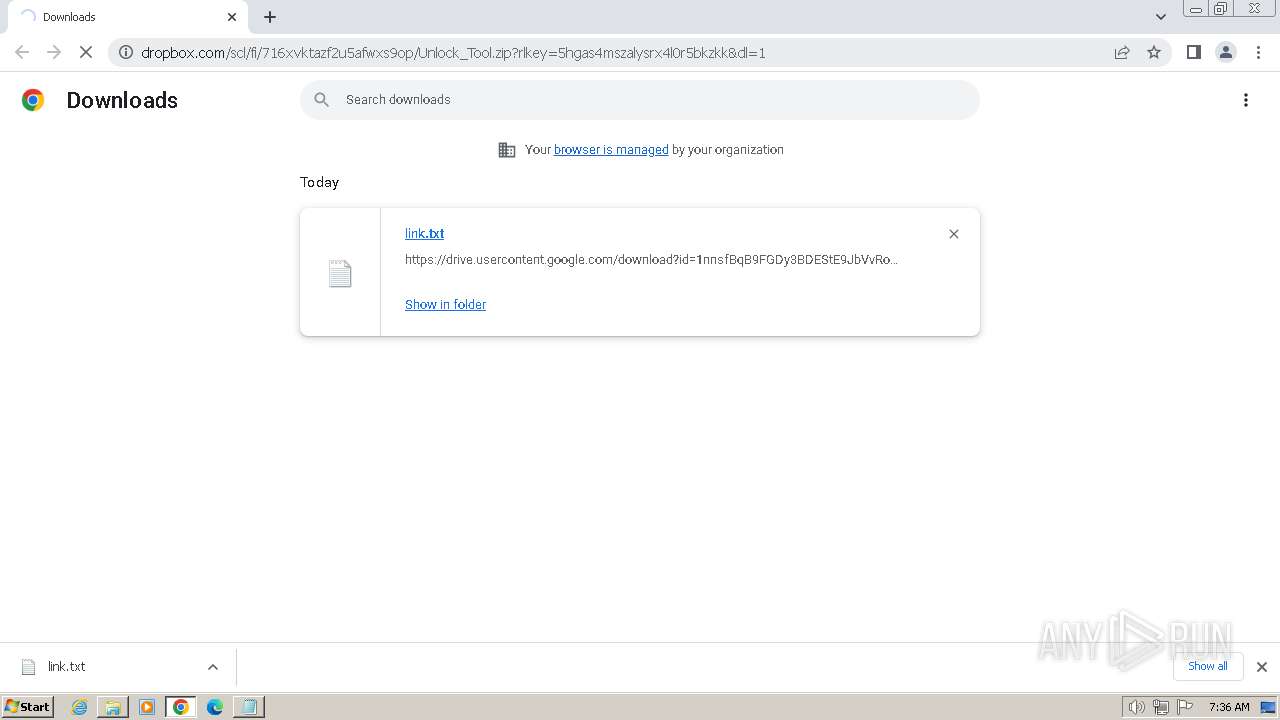The width and height of the screenshot is (1280, 720).
Task: Click Show desktop button on taskbar
Action: (x=1269, y=707)
